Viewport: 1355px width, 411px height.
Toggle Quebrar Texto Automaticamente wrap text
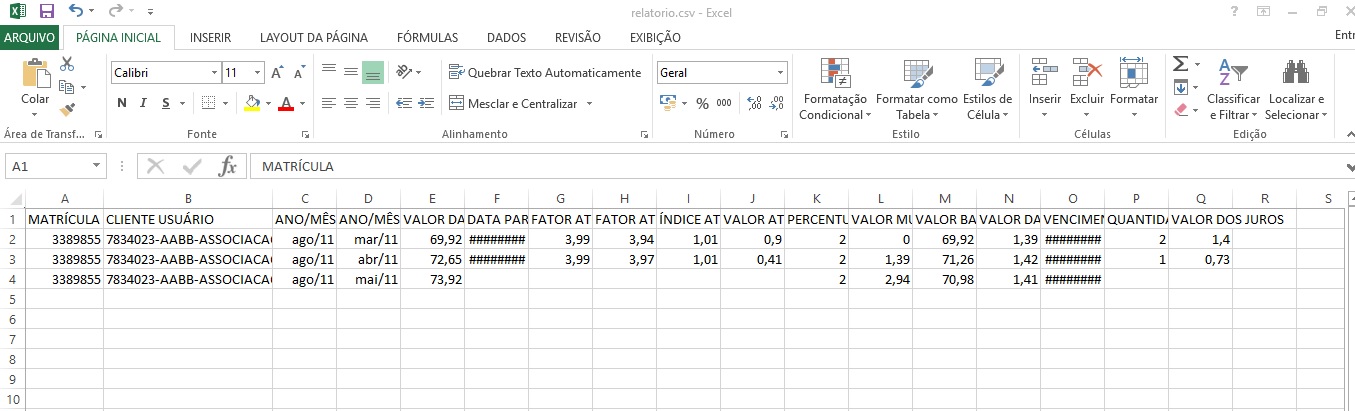pos(545,73)
